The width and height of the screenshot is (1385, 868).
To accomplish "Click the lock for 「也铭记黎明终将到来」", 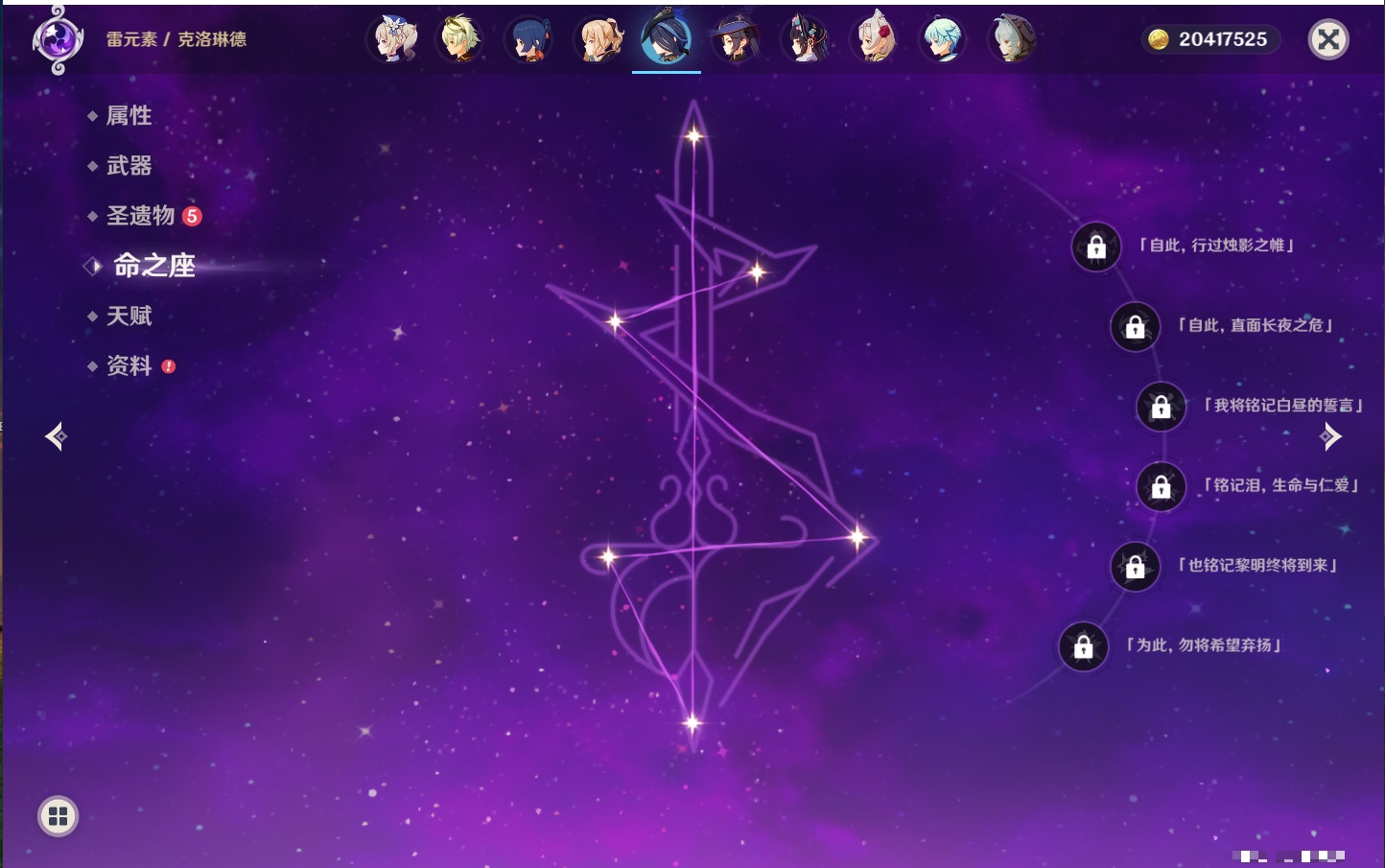I will tap(1135, 567).
